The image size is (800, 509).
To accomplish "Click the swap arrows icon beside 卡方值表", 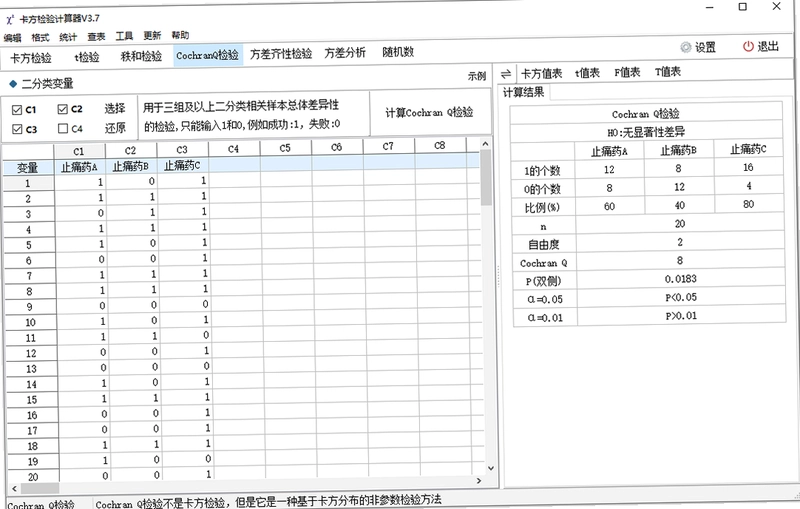I will (506, 74).
